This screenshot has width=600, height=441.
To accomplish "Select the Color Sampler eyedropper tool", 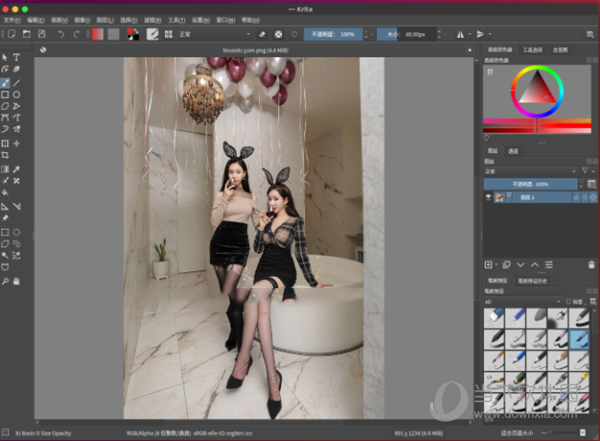I will tap(16, 169).
